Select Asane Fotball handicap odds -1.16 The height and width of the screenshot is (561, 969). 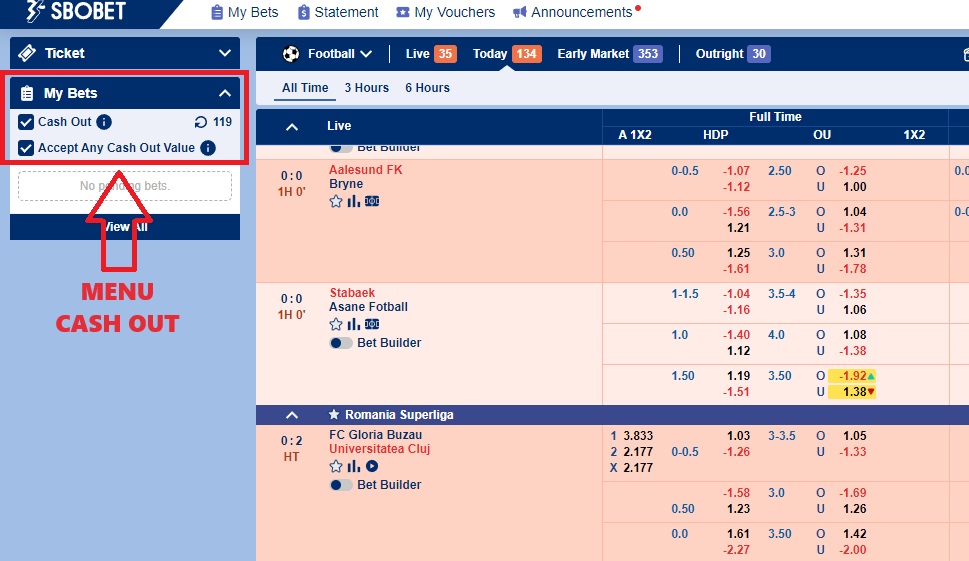point(736,310)
